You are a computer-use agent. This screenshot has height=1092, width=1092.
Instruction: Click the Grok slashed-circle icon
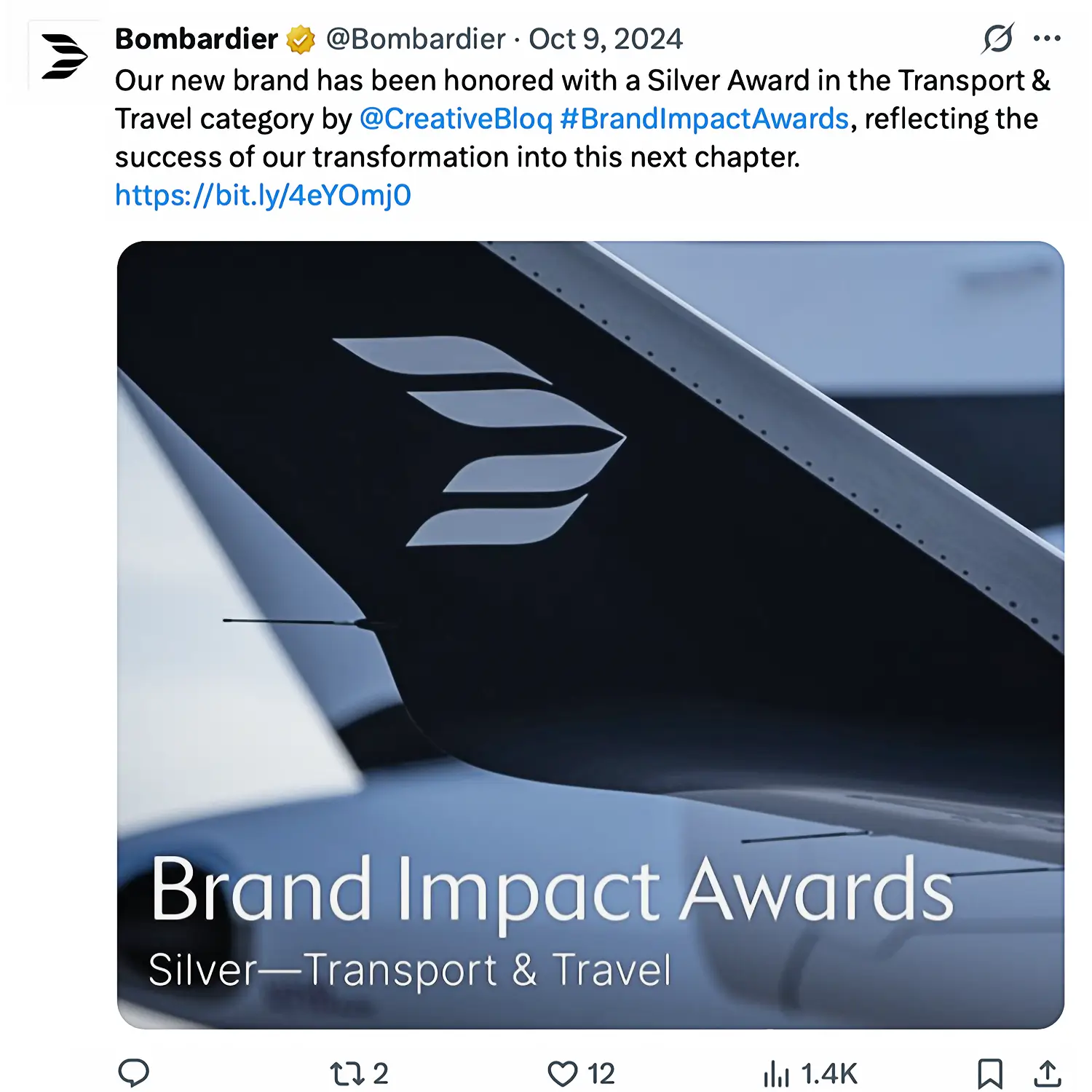997,39
